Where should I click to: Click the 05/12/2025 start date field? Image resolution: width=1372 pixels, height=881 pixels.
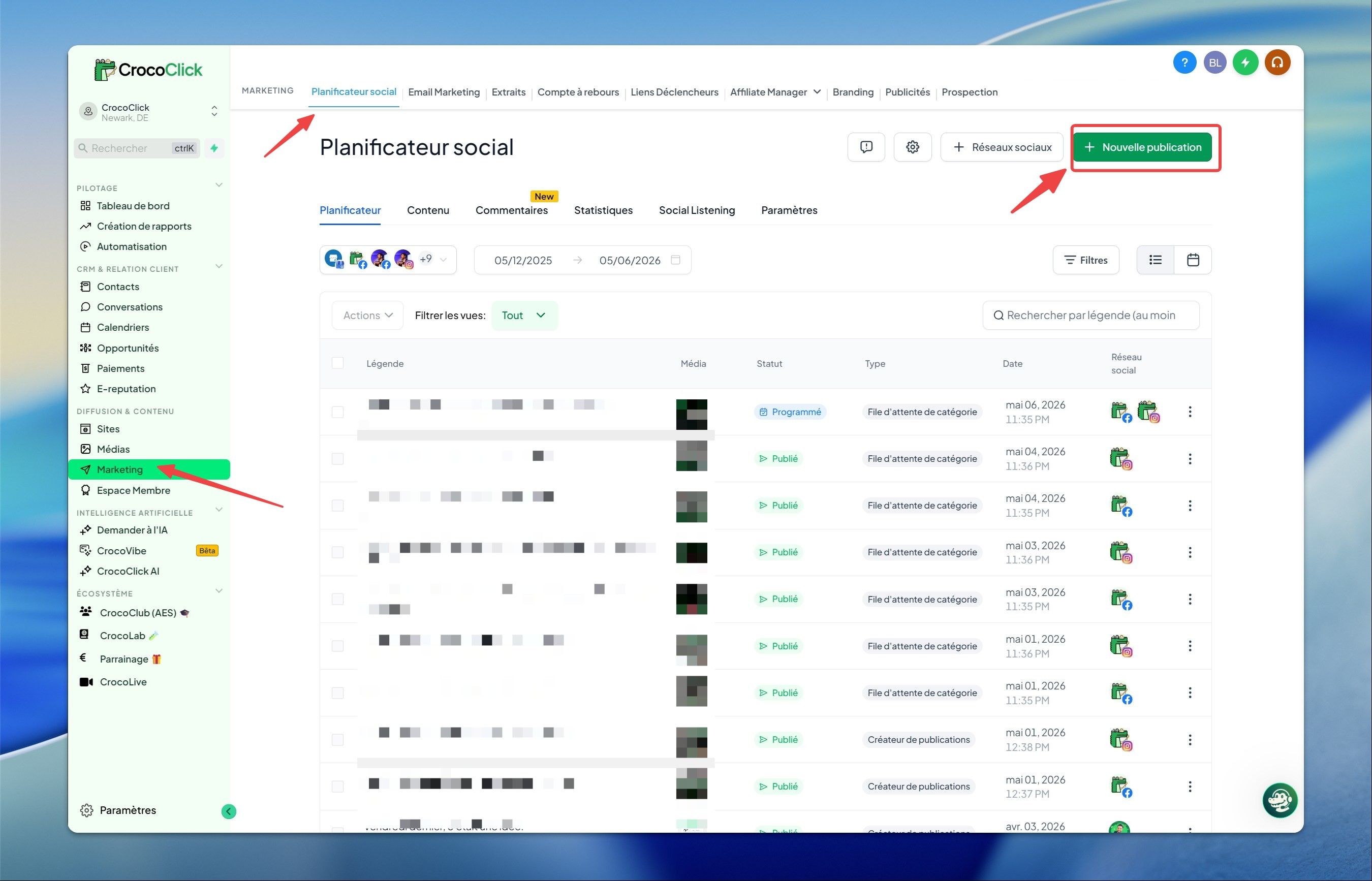523,260
